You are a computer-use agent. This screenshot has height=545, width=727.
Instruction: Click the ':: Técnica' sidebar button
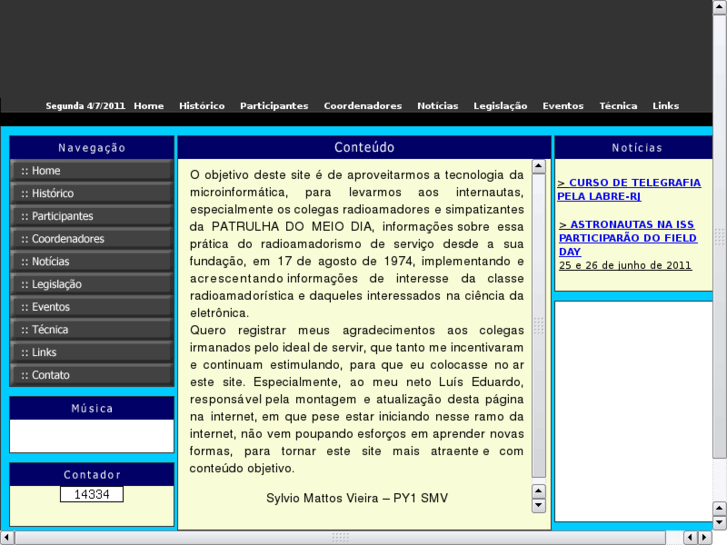click(92, 330)
